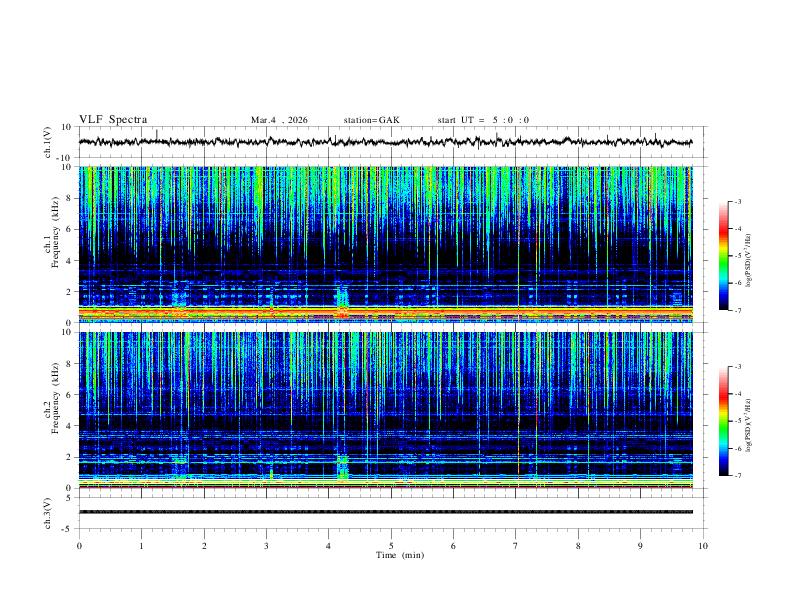Click the ch.1 color bar tick "-5"
Viewport: 792px width, 612px height.
[x=737, y=256]
